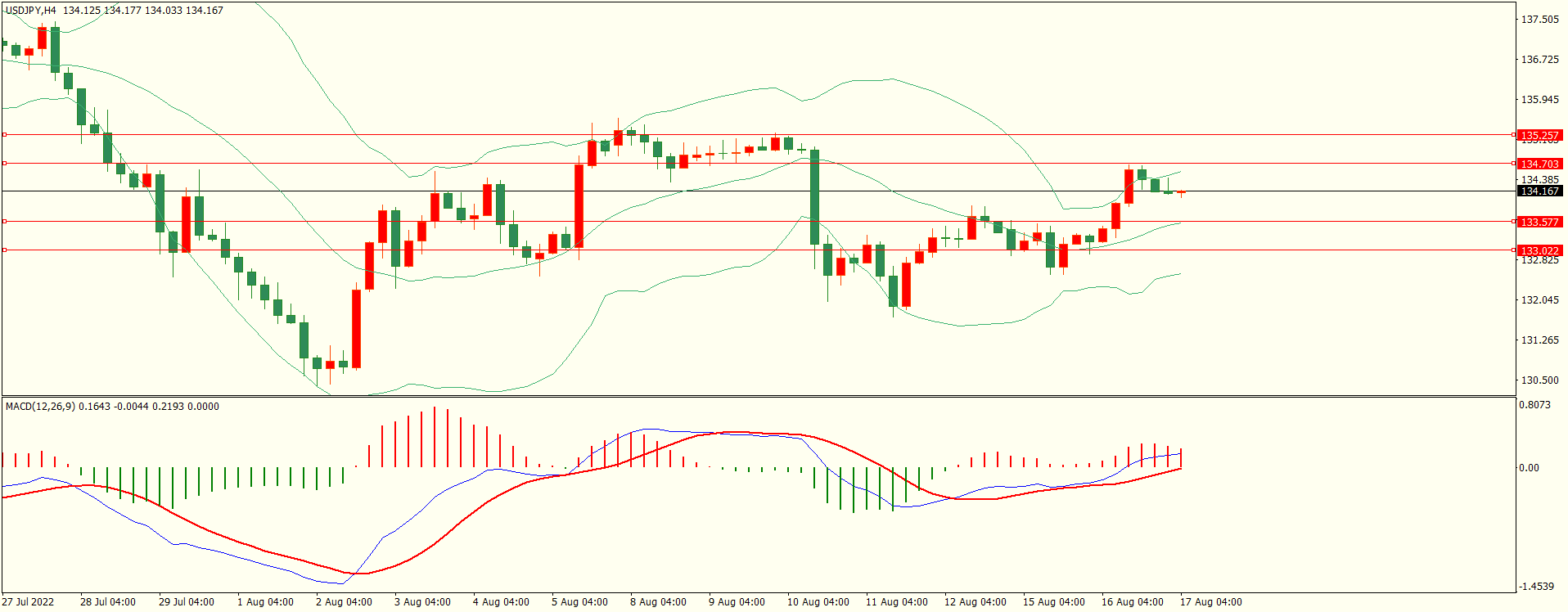Select the 133.577 red price label
This screenshot has height=612, width=1568.
[1539, 222]
